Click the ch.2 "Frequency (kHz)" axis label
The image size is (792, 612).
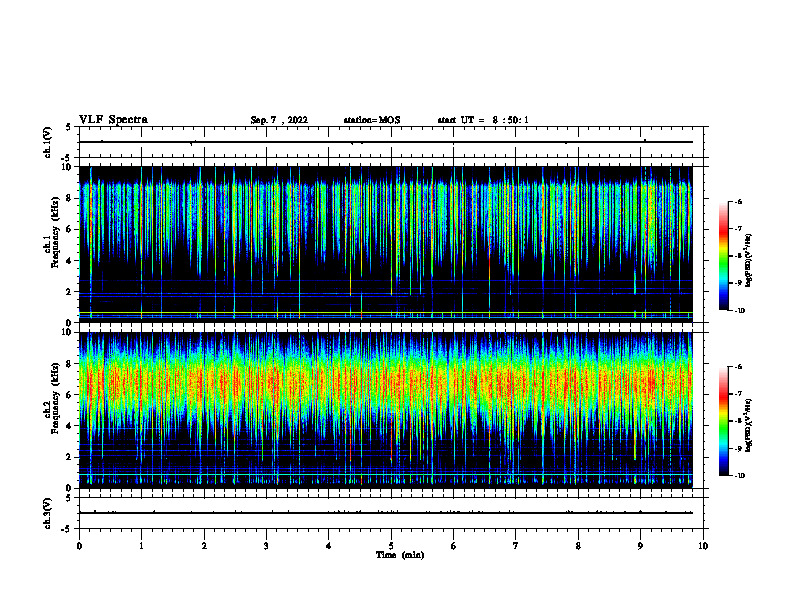tap(55, 398)
